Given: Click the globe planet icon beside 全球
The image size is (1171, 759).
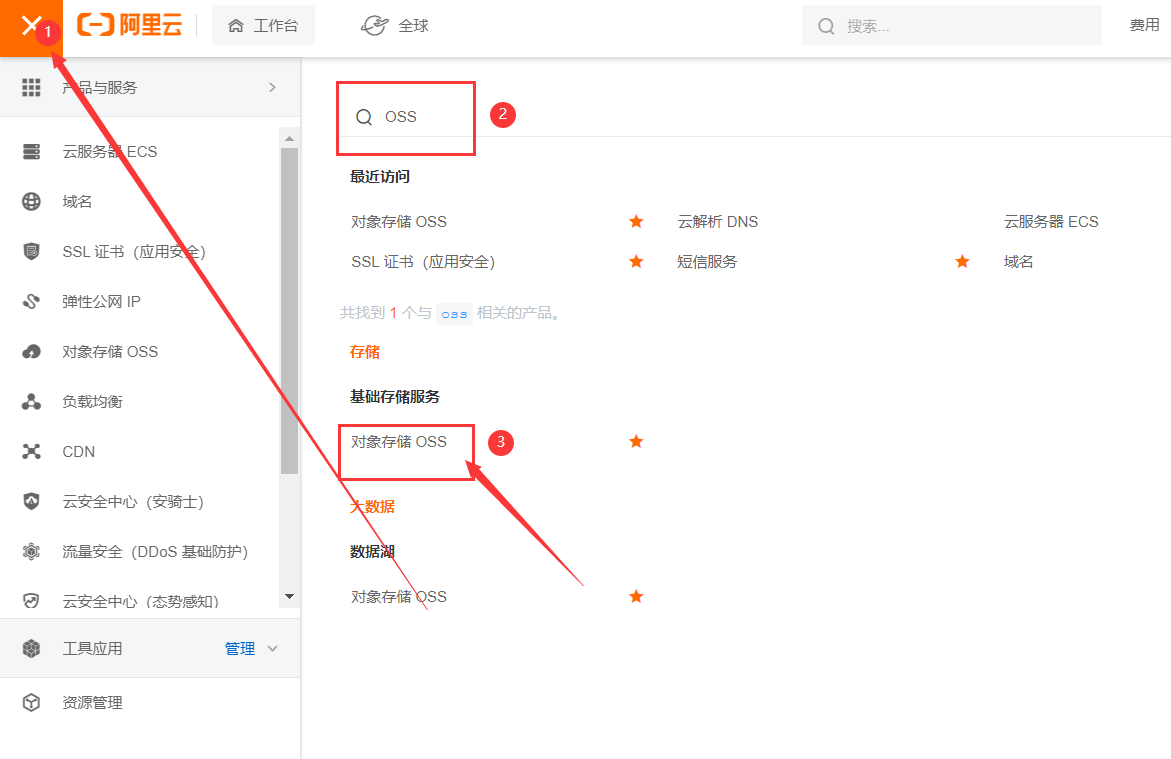Looking at the screenshot, I should [x=374, y=25].
